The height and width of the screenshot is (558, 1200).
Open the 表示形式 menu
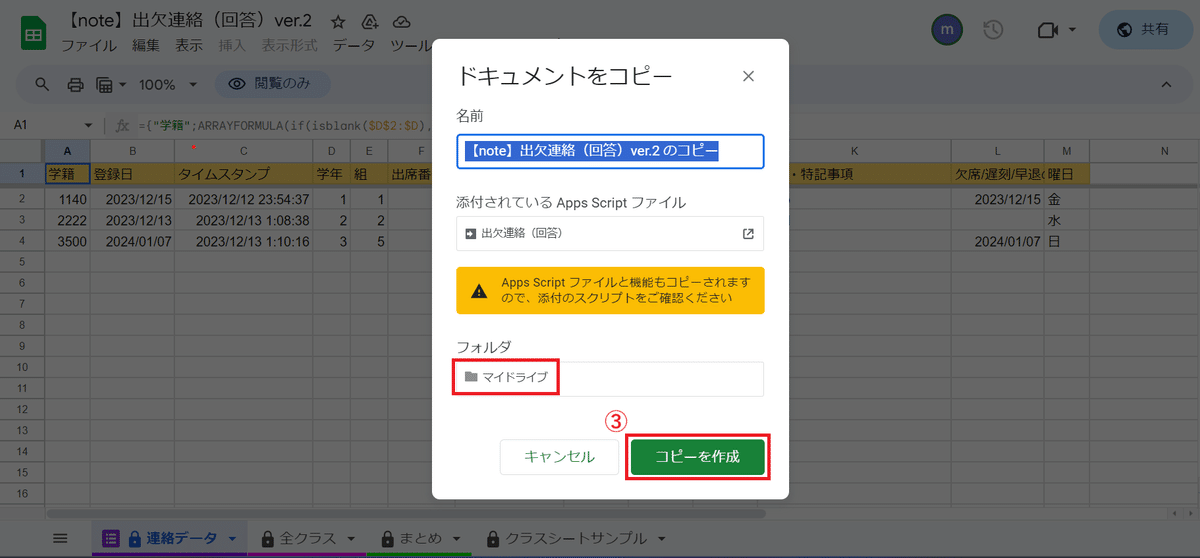tap(289, 45)
